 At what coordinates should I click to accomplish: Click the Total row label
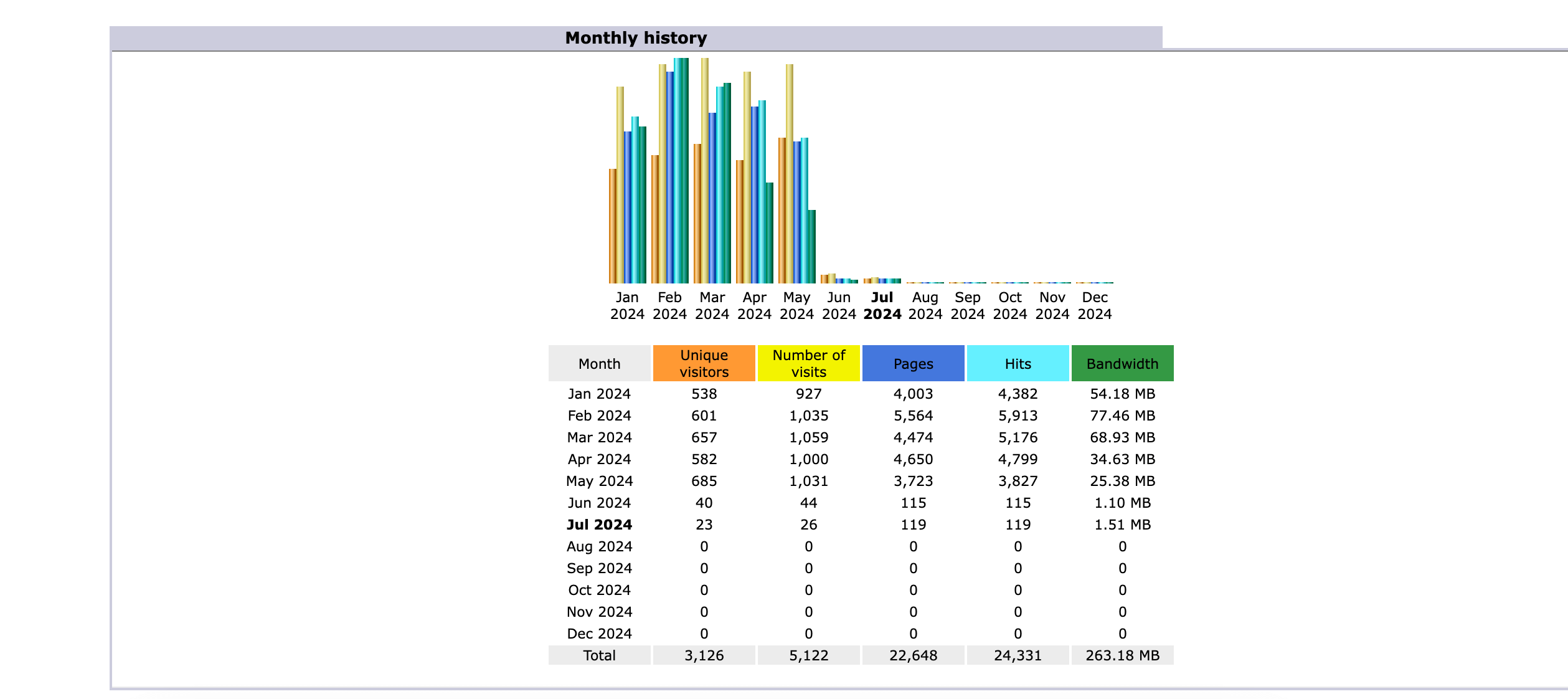600,655
